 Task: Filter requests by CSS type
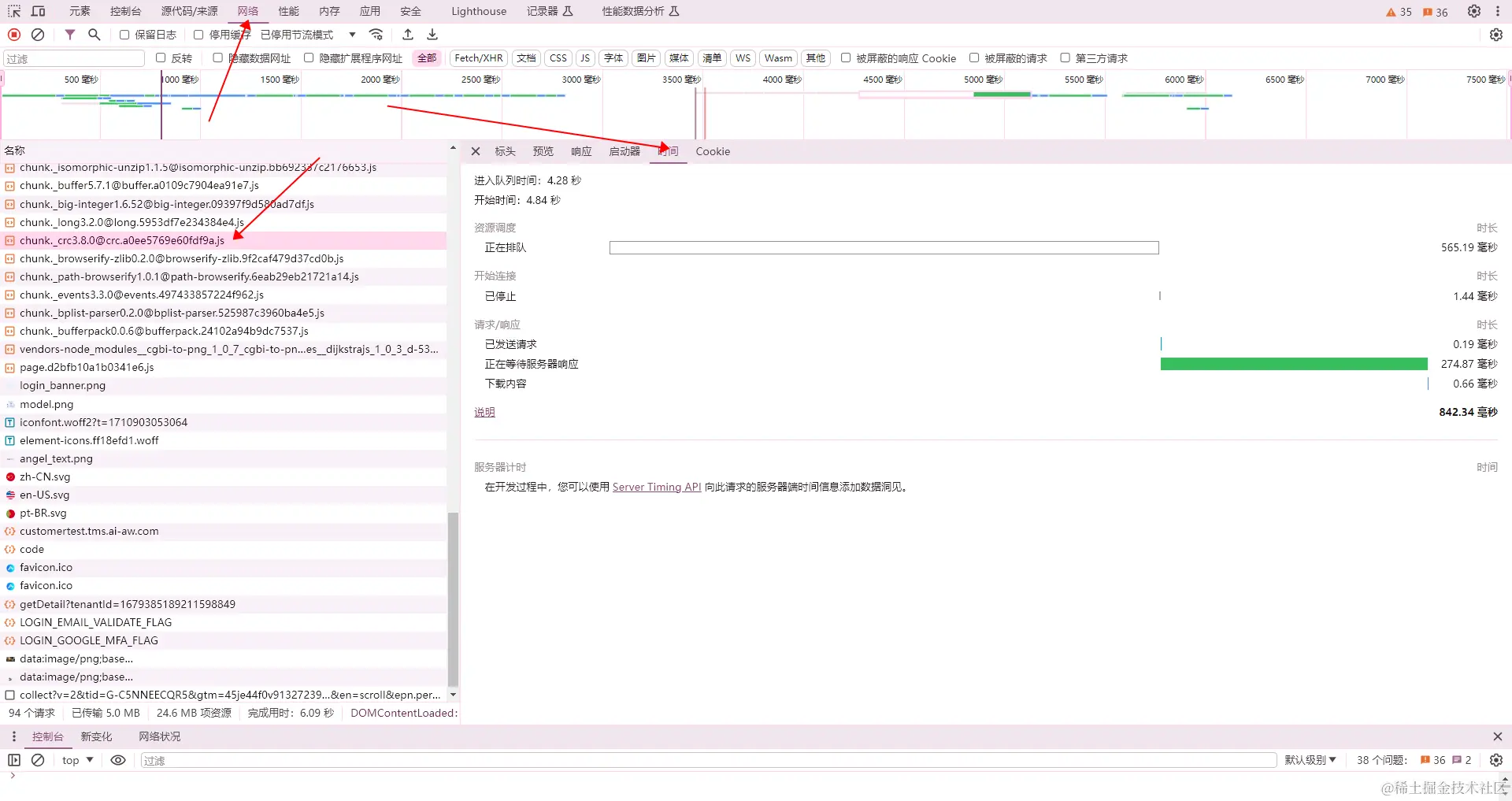[x=558, y=58]
